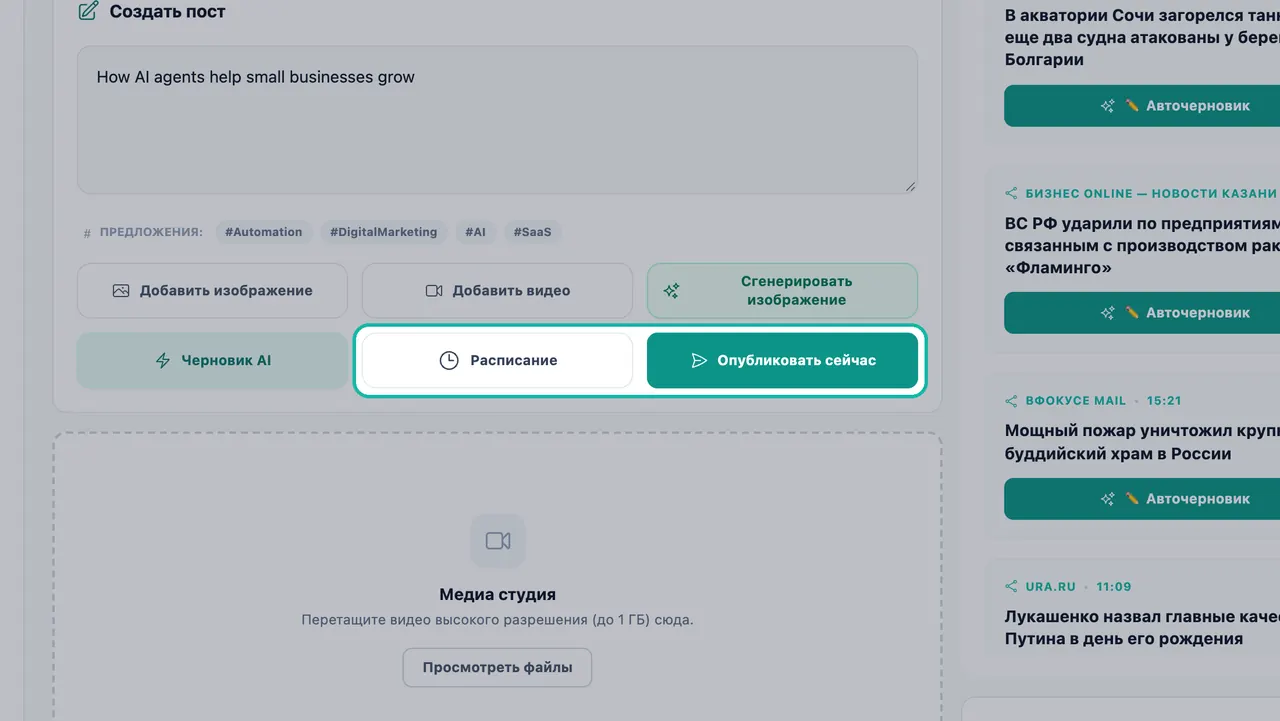Click the Добавить изображение button

click(212, 291)
